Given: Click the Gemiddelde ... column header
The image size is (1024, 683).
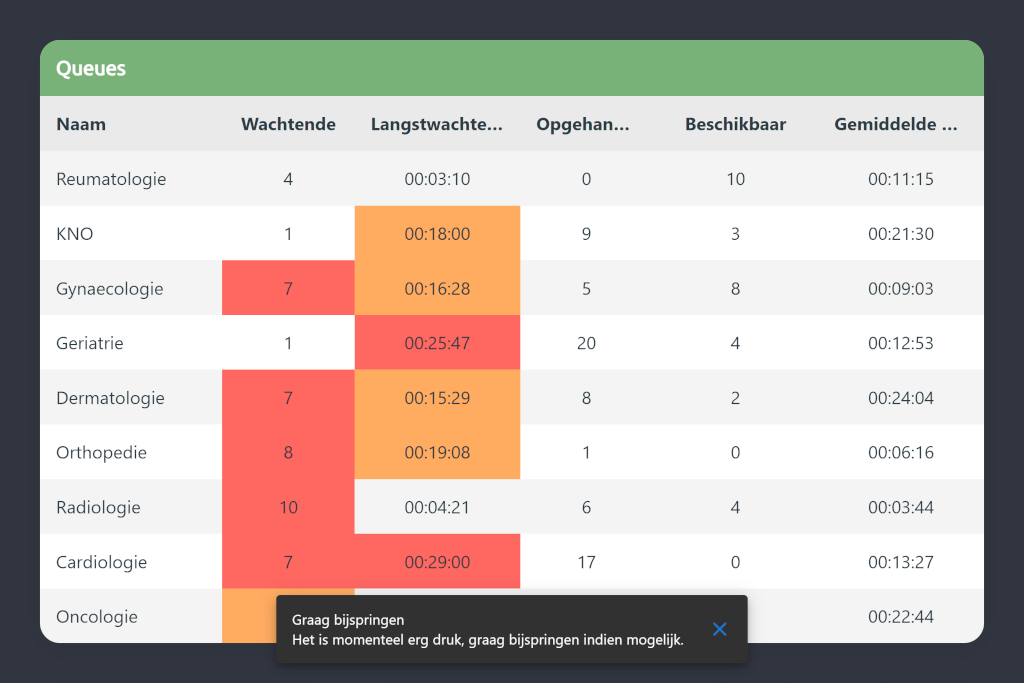Looking at the screenshot, I should 896,124.
